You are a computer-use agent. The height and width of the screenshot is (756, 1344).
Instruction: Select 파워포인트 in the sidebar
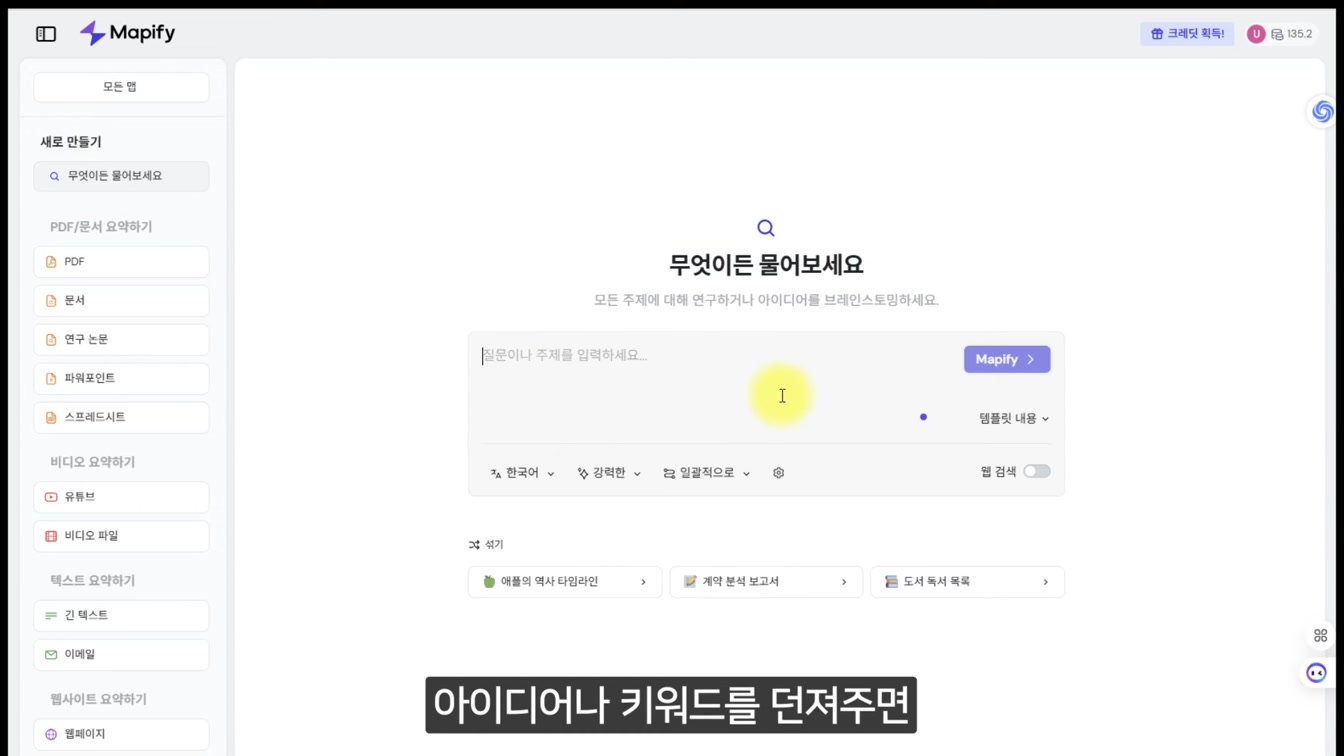click(121, 379)
